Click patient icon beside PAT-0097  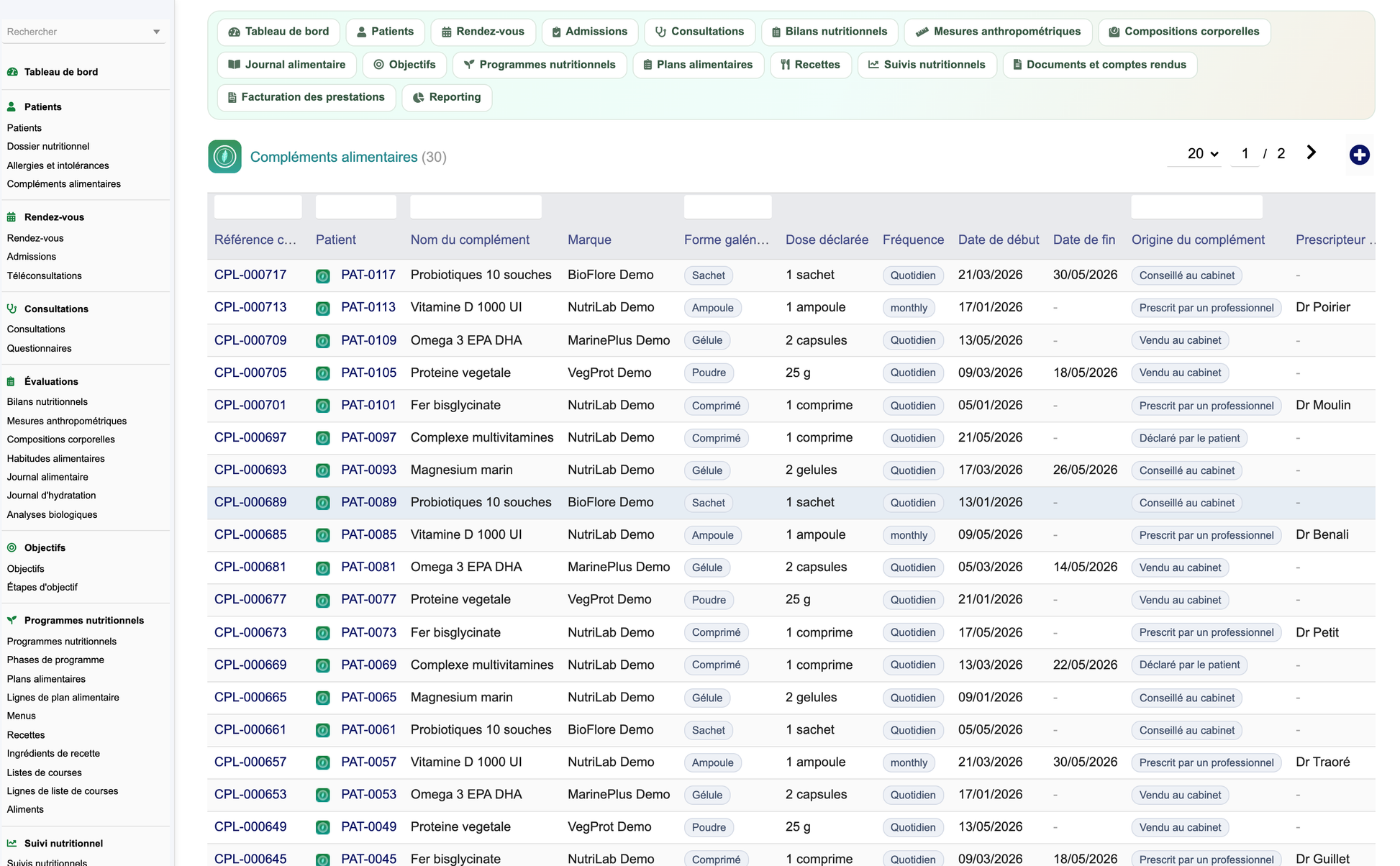(323, 438)
